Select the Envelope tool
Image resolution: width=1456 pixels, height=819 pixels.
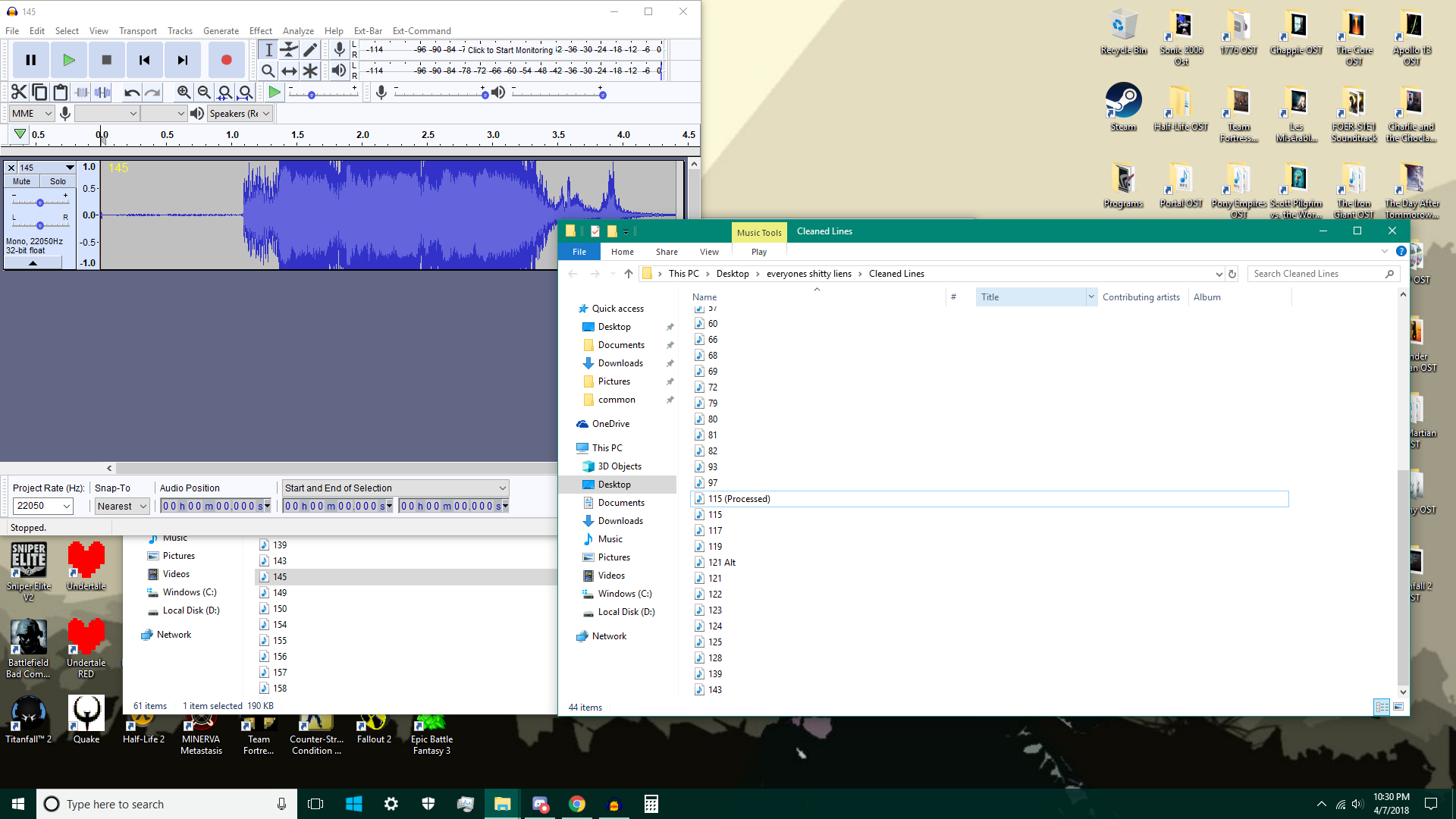[289, 50]
